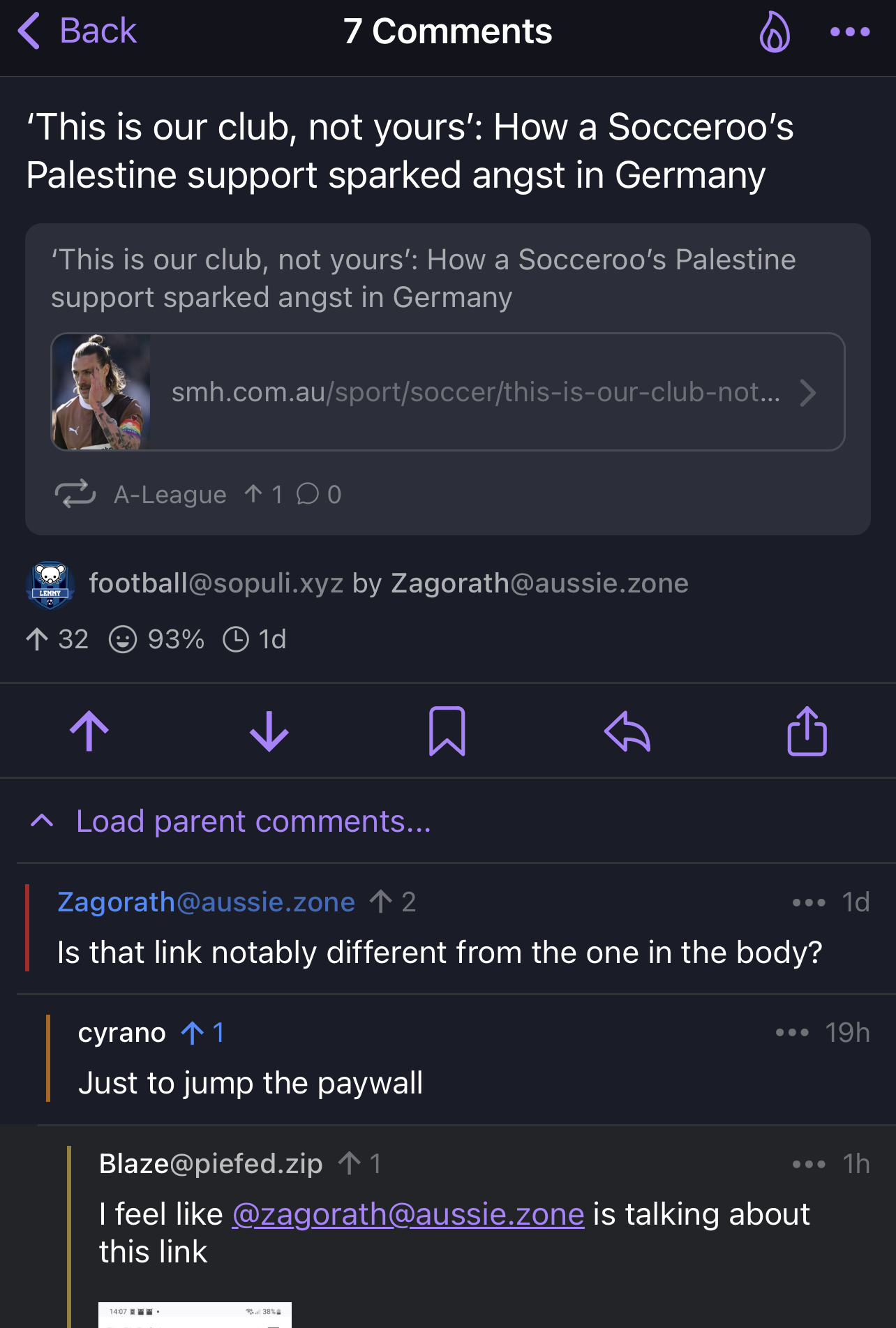Tap the upvote arrow on cyrano's comment
896x1328 pixels.
(x=193, y=1033)
